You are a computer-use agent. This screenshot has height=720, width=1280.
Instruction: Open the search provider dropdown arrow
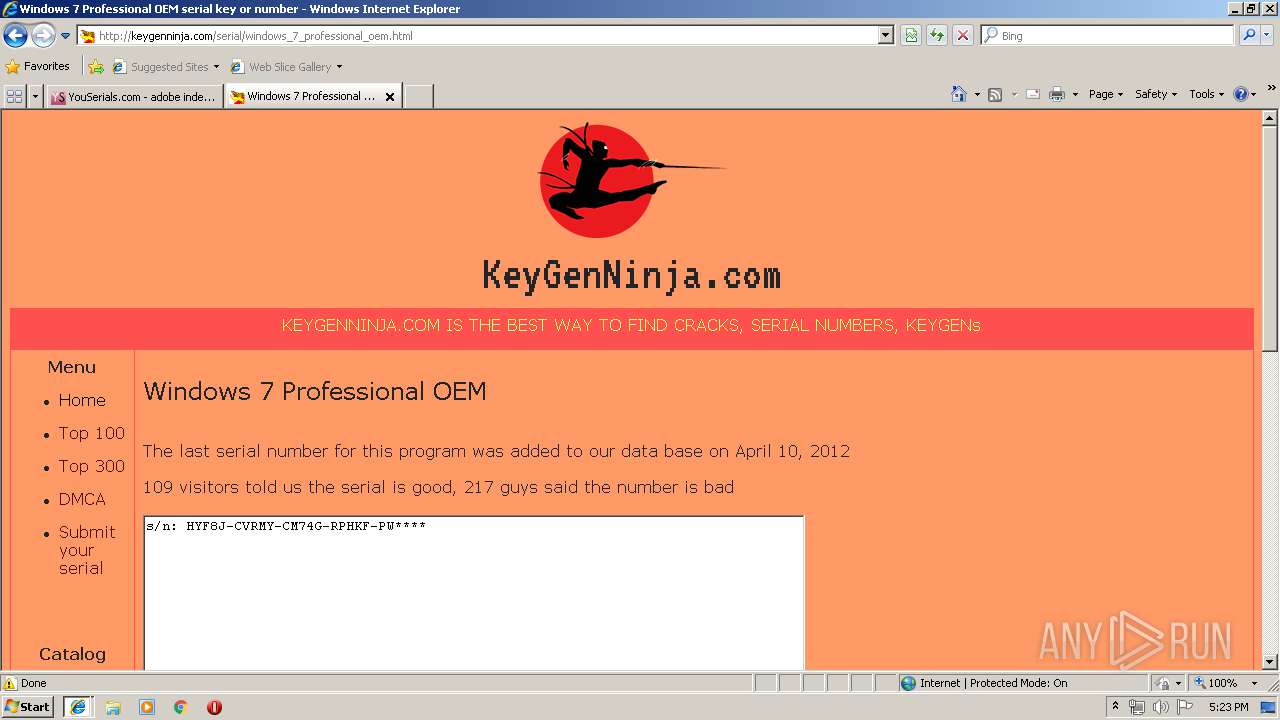[1268, 36]
